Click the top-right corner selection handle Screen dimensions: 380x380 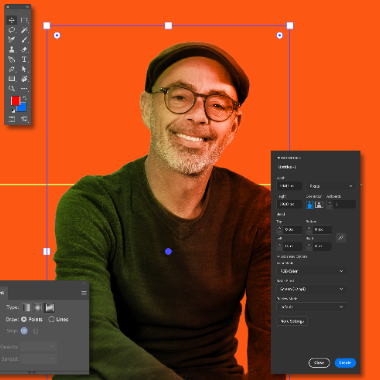tap(290, 26)
